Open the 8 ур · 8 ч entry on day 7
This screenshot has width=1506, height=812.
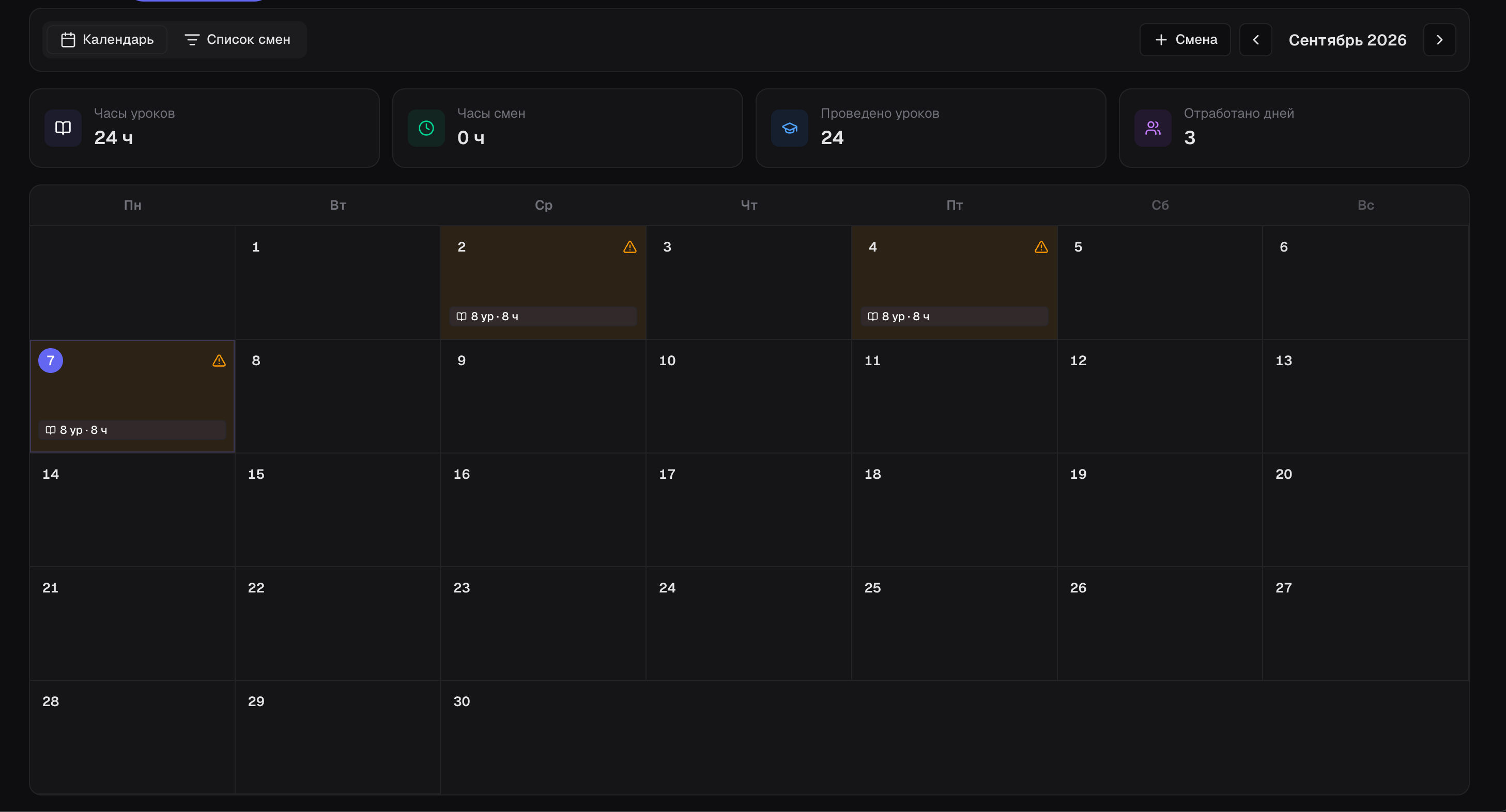(x=132, y=430)
